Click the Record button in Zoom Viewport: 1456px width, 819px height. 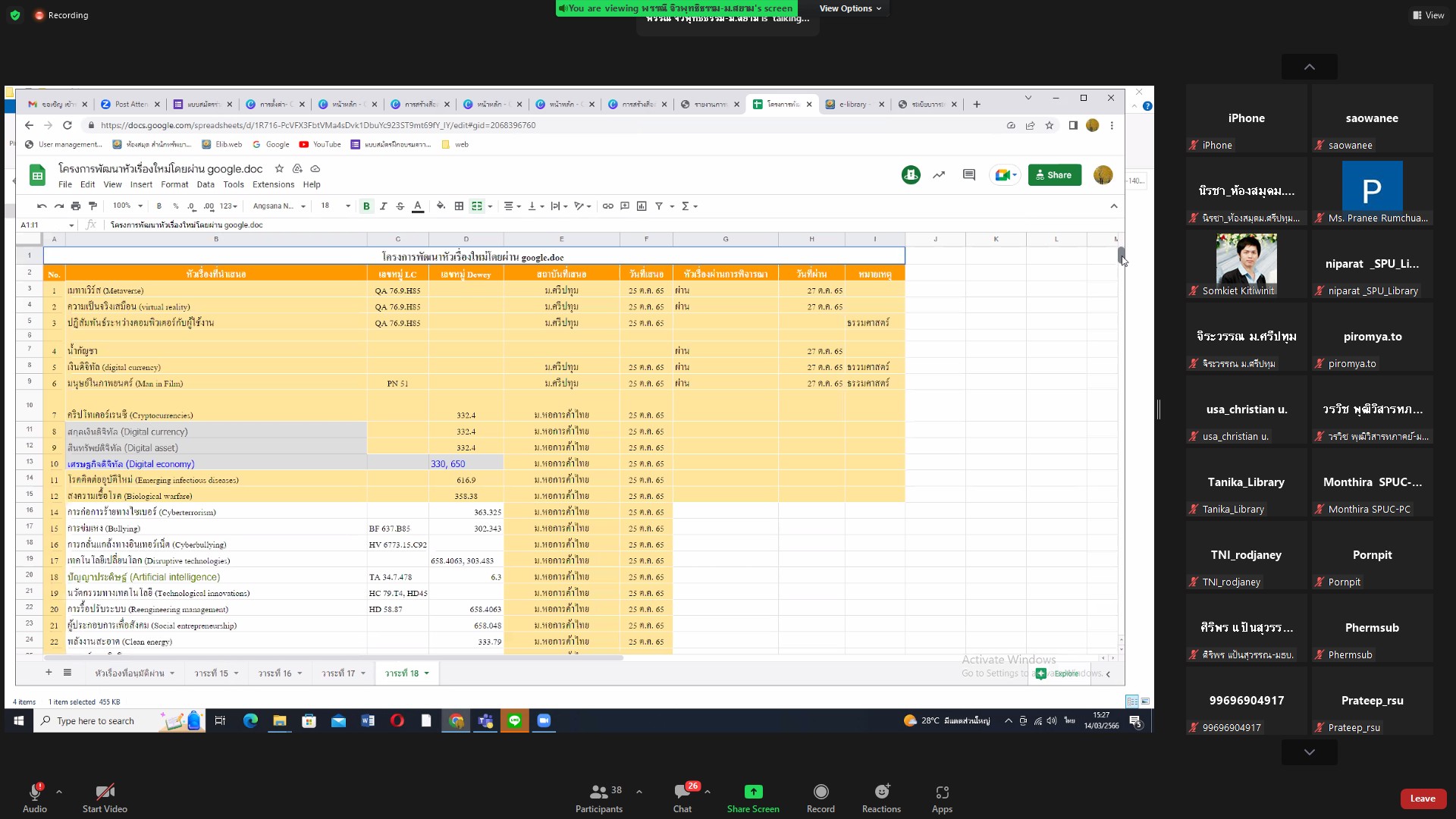tap(821, 797)
